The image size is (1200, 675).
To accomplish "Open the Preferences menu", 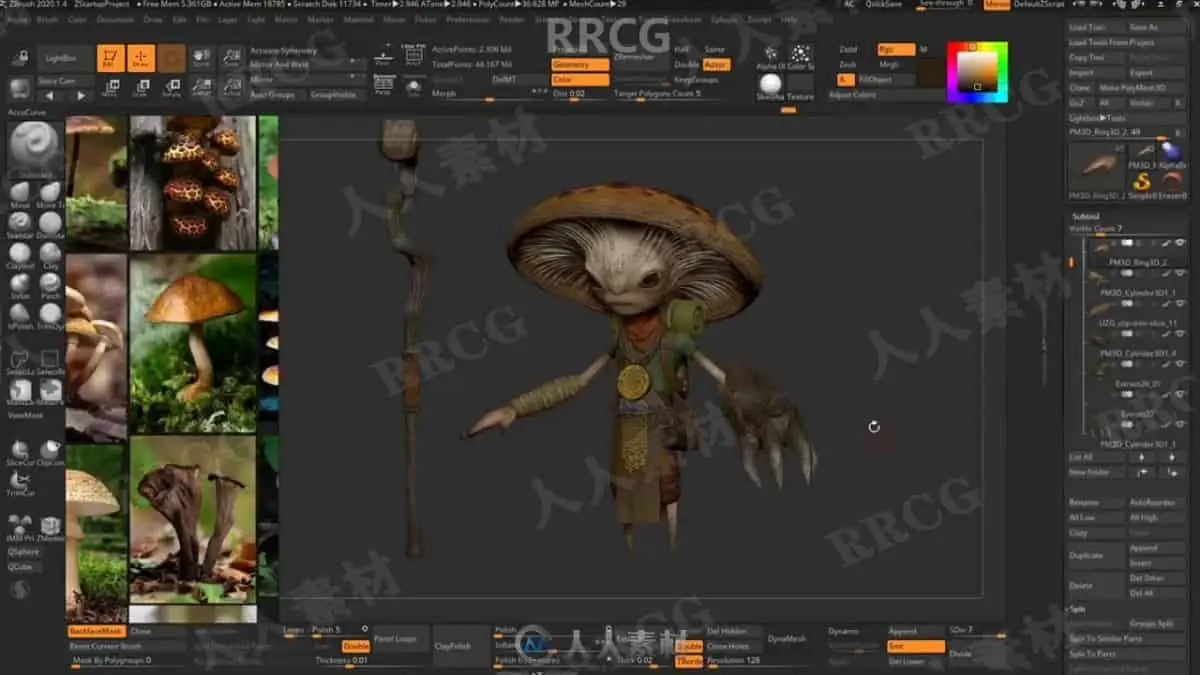I will pos(467,19).
